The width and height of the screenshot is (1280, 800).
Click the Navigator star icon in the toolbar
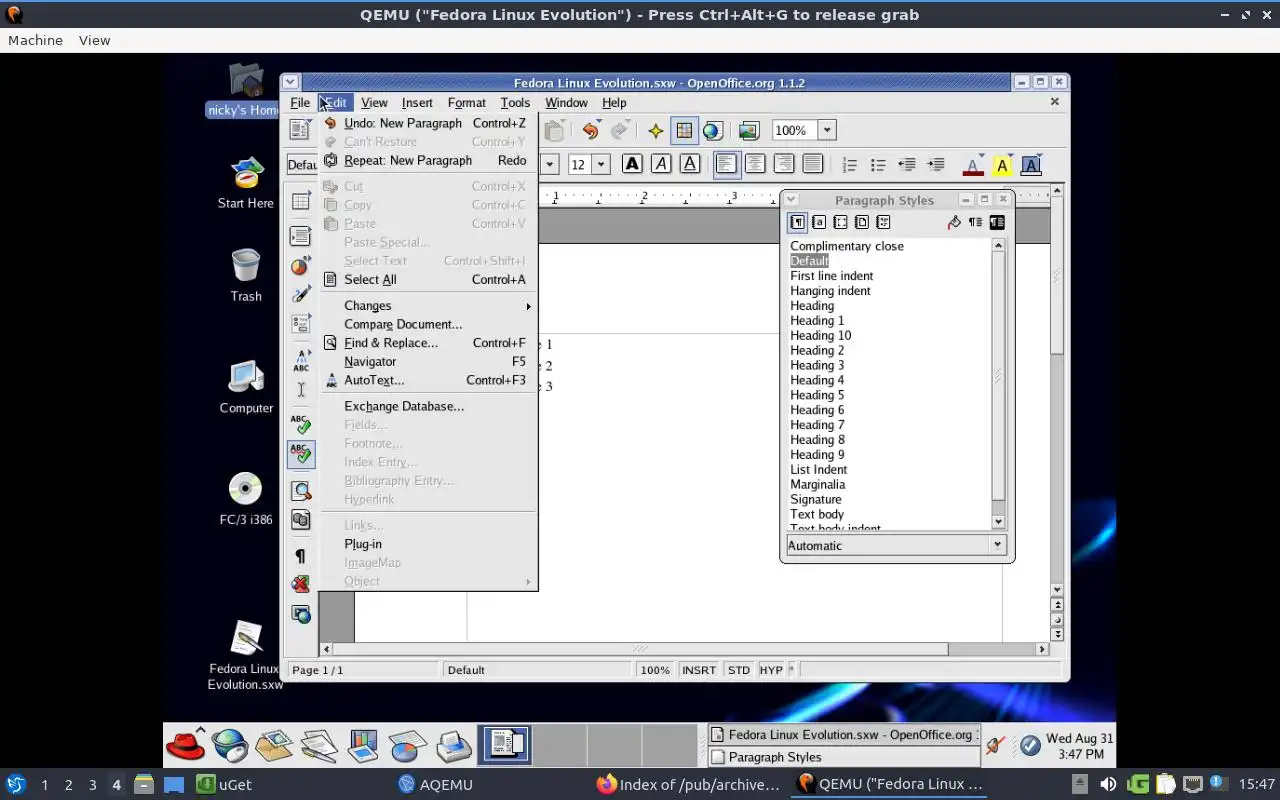[656, 130]
